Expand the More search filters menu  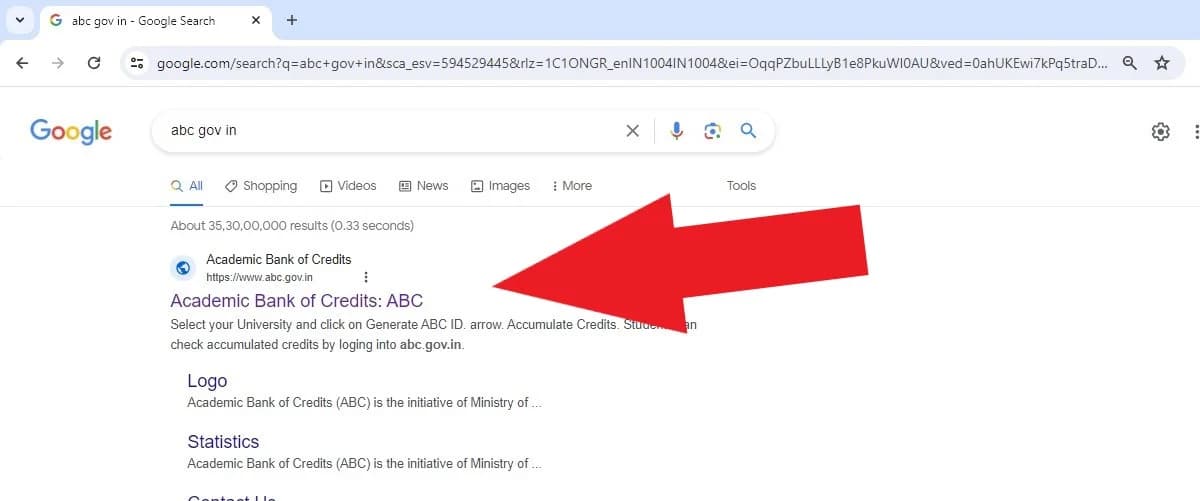[572, 186]
